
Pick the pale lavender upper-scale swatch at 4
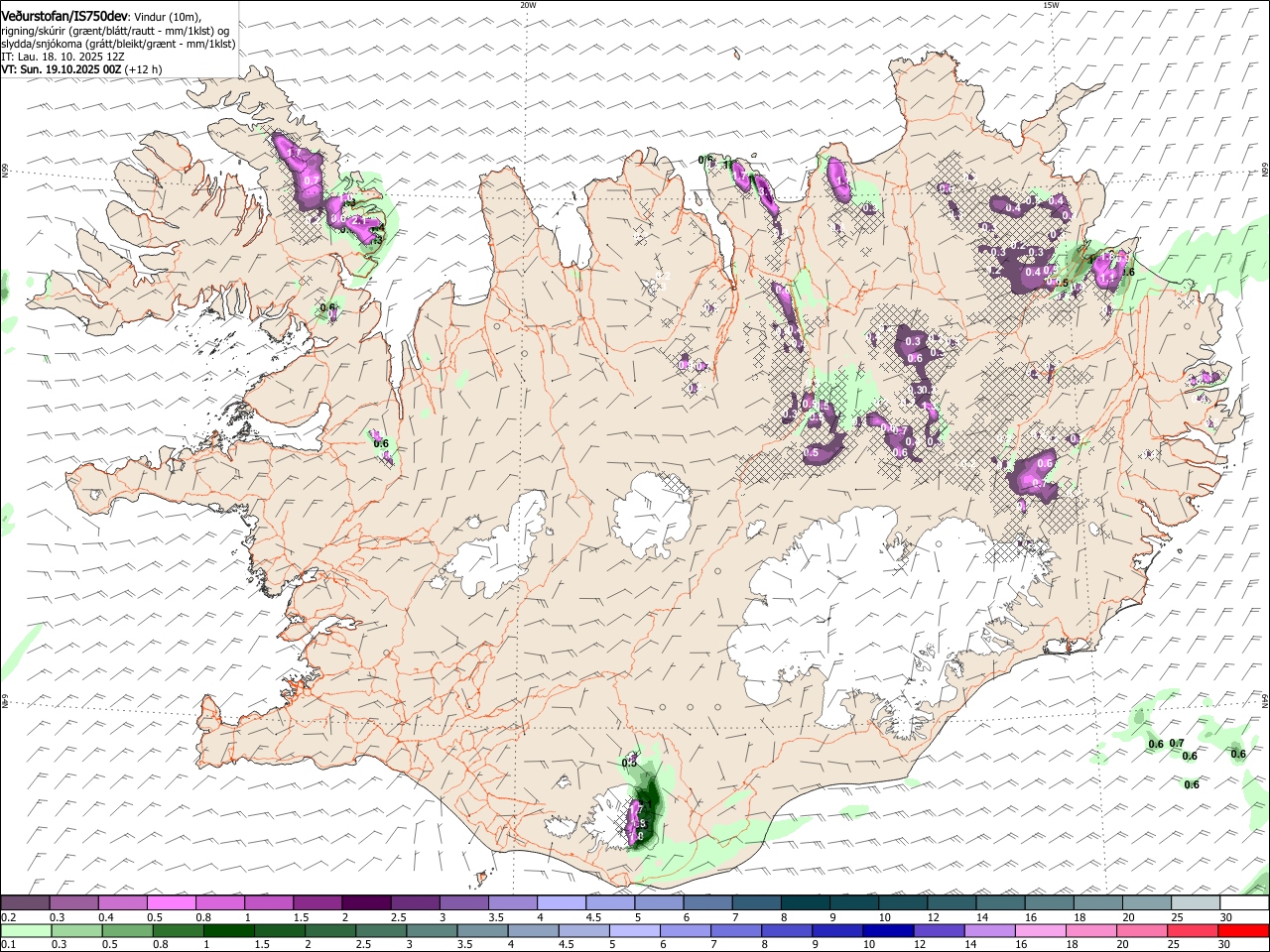pyautogui.click(x=562, y=902)
